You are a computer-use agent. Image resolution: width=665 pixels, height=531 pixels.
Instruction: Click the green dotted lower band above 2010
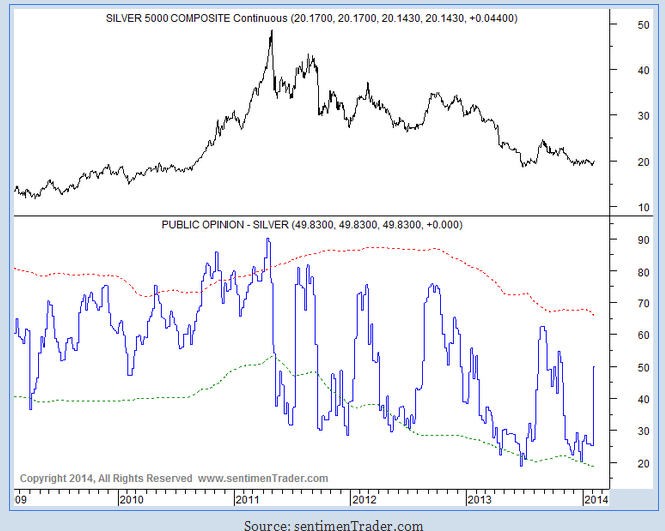pyautogui.click(x=129, y=399)
